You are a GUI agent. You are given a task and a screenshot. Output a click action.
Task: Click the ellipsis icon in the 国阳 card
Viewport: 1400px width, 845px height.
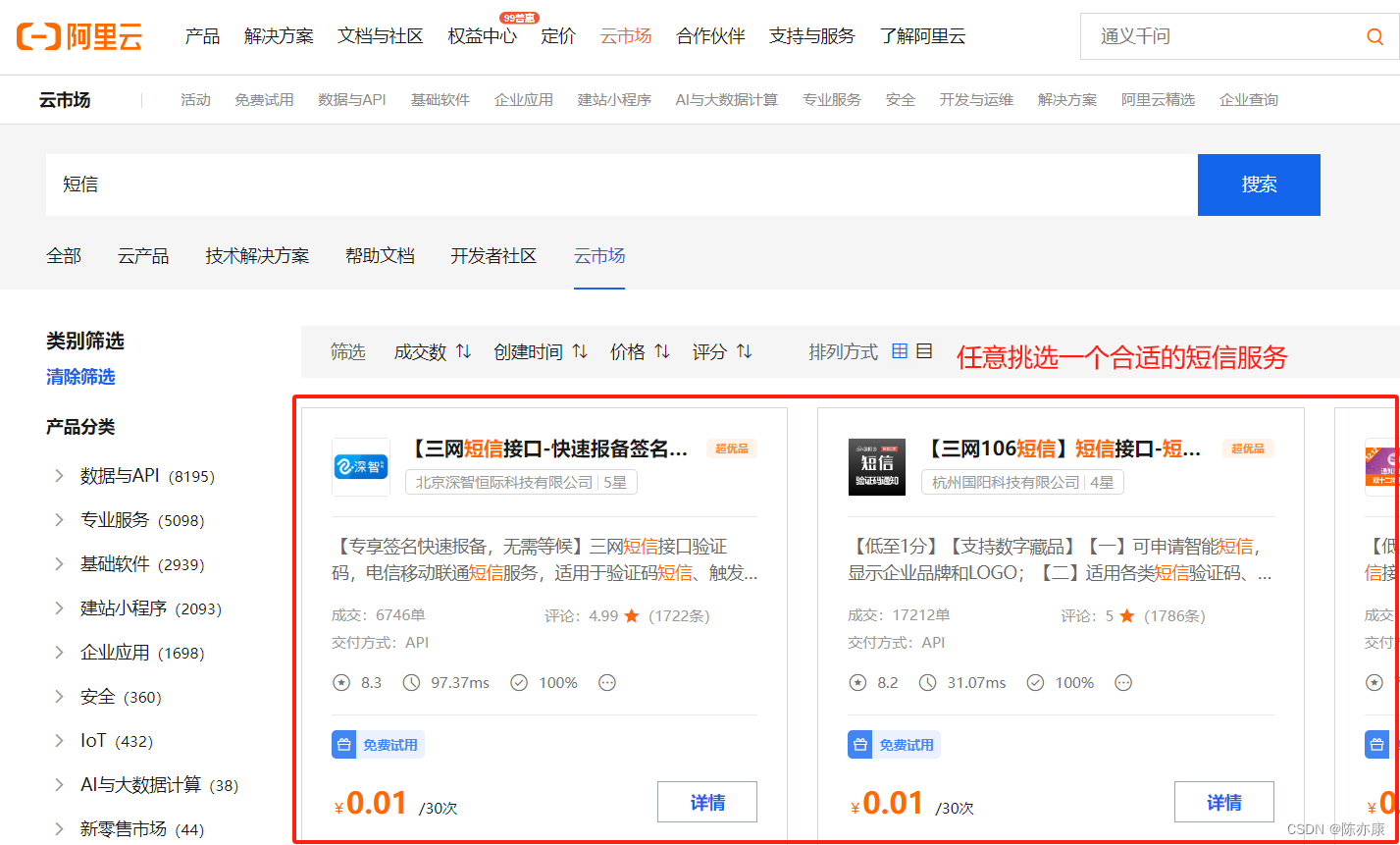pos(1123,682)
